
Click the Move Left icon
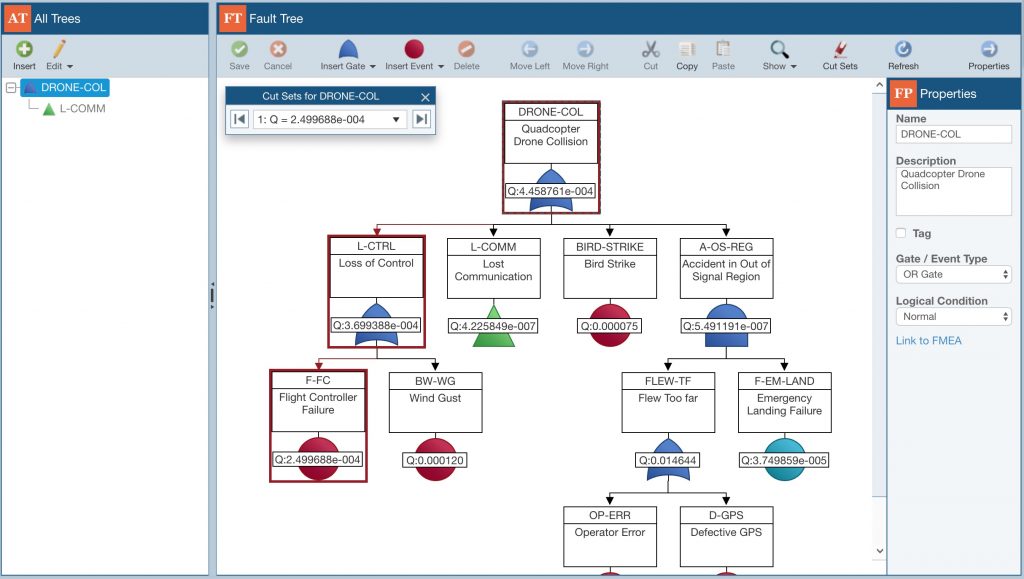coord(530,50)
